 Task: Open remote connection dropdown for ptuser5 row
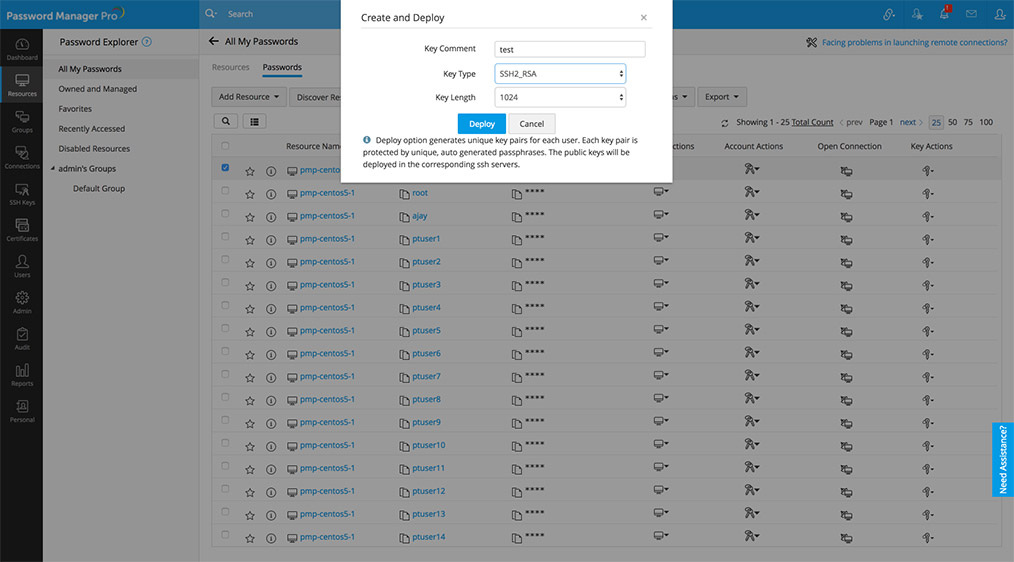click(661, 329)
